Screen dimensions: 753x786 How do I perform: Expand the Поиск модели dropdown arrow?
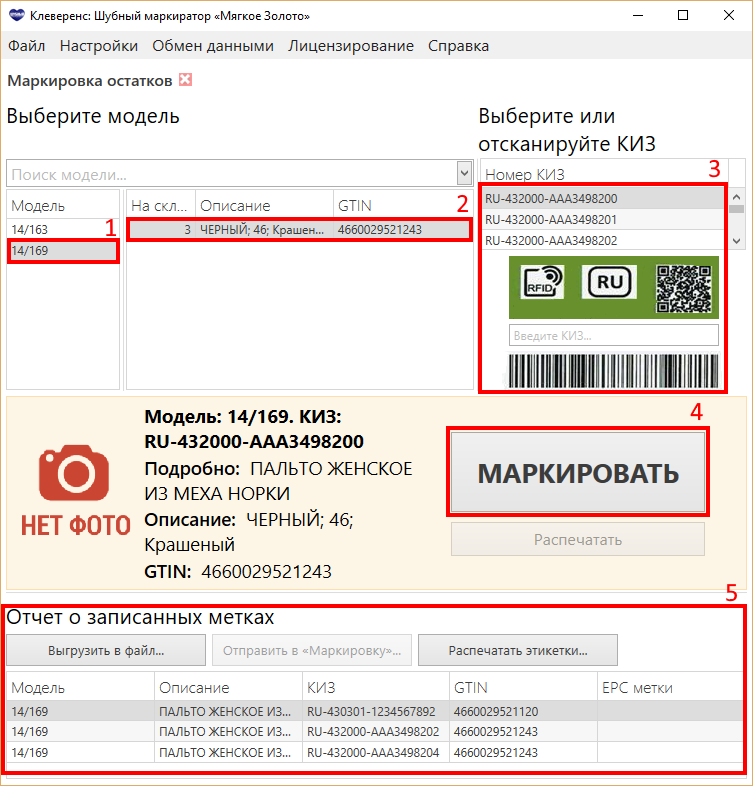[x=465, y=173]
